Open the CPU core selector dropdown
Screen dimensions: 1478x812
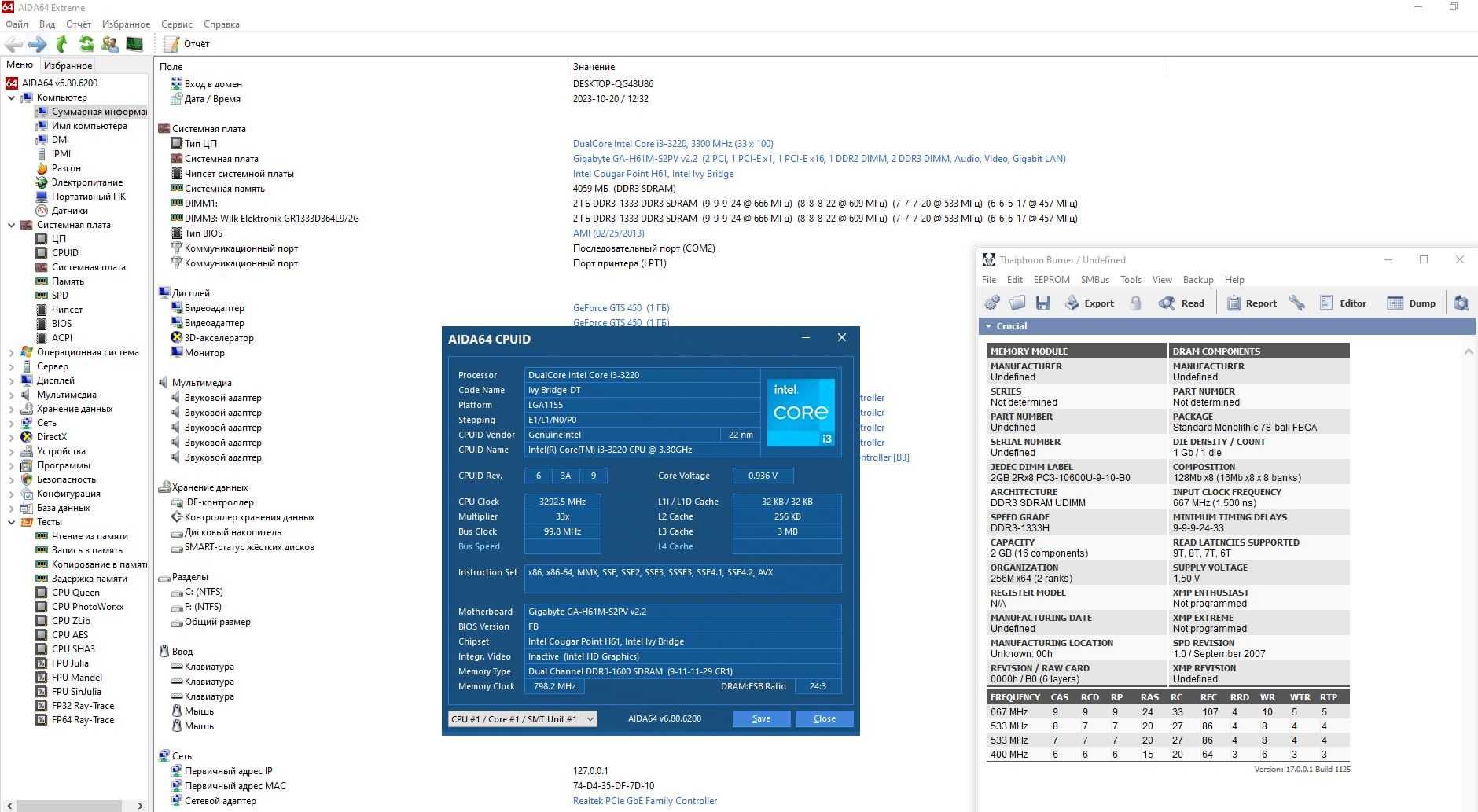pyautogui.click(x=522, y=719)
